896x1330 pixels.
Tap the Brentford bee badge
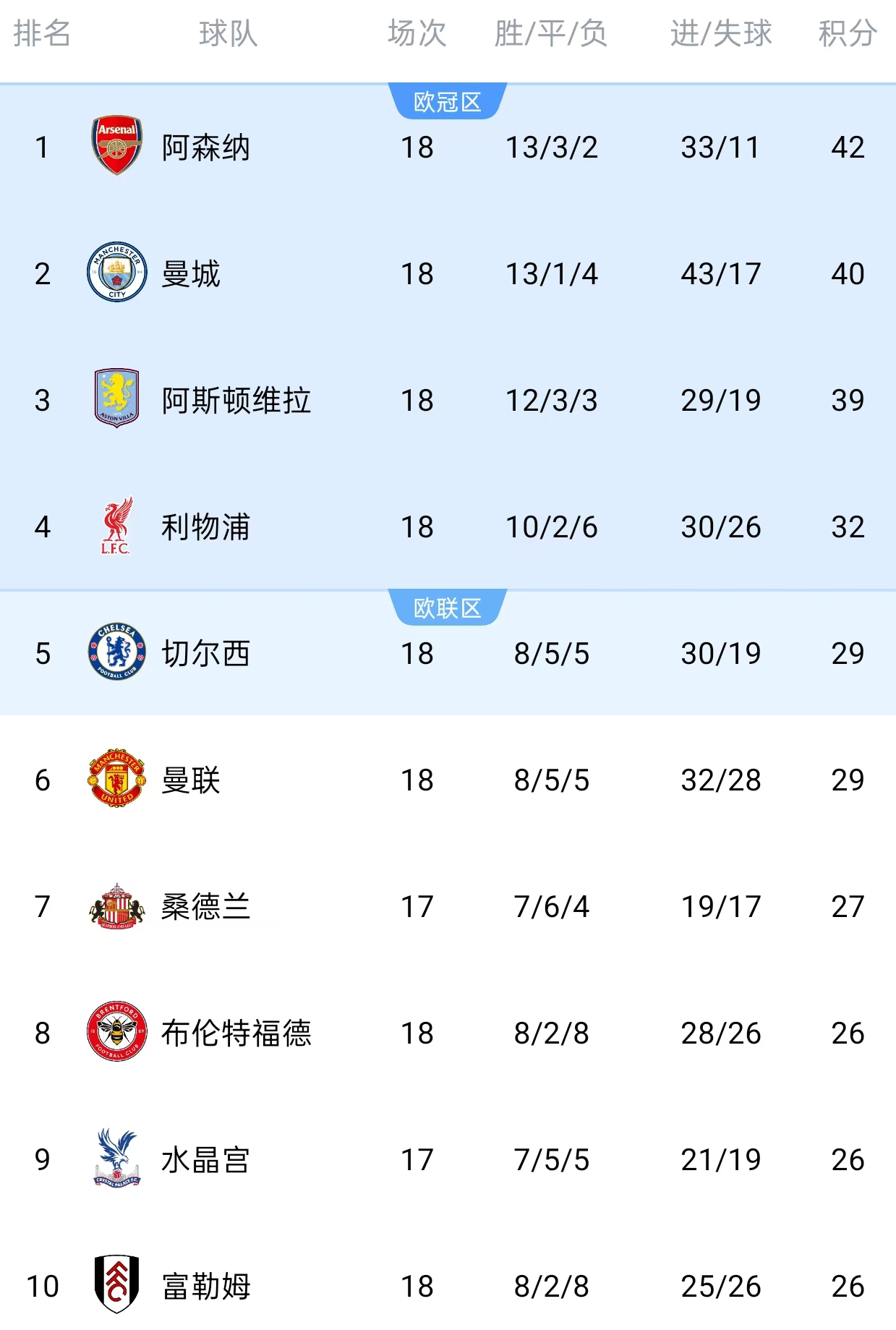click(x=116, y=1032)
